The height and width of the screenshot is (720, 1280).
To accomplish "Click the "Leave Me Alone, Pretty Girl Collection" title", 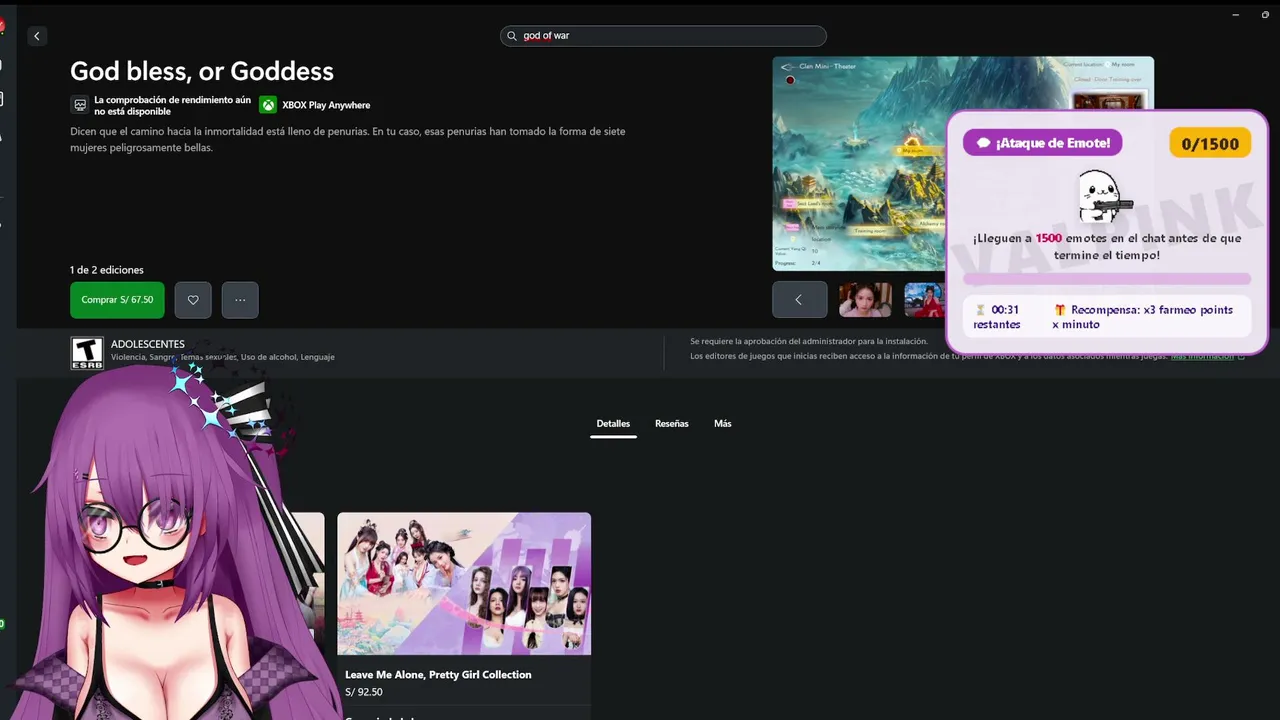I will [x=438, y=675].
